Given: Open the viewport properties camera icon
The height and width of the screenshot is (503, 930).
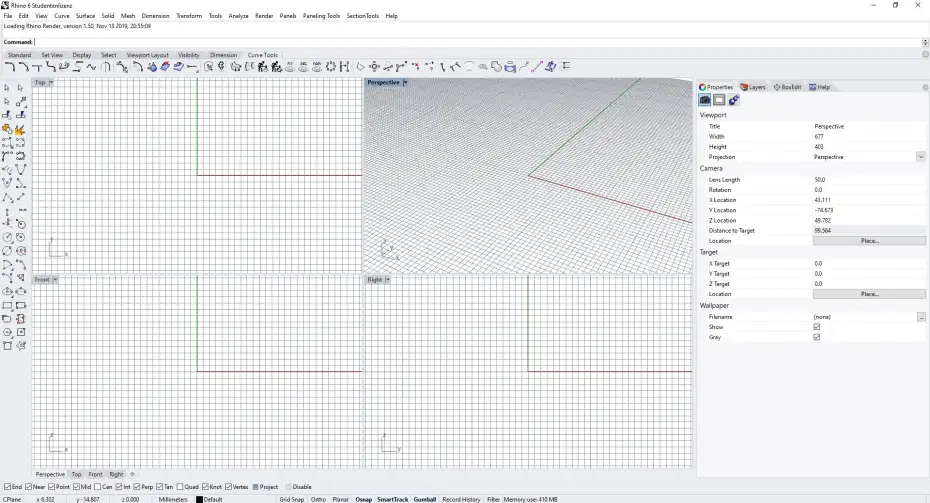Looking at the screenshot, I should tap(705, 100).
